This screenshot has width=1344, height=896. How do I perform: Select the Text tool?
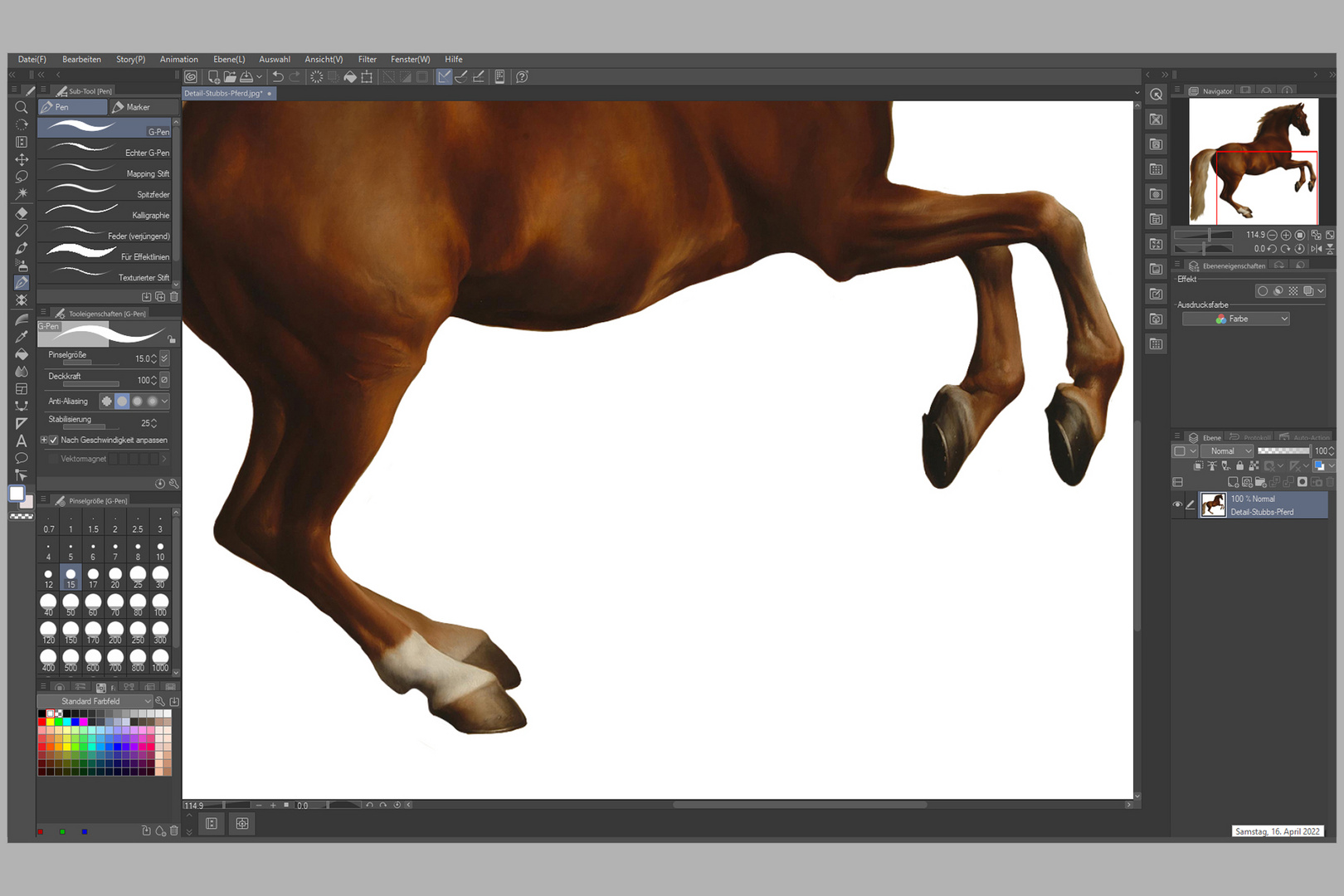22,441
